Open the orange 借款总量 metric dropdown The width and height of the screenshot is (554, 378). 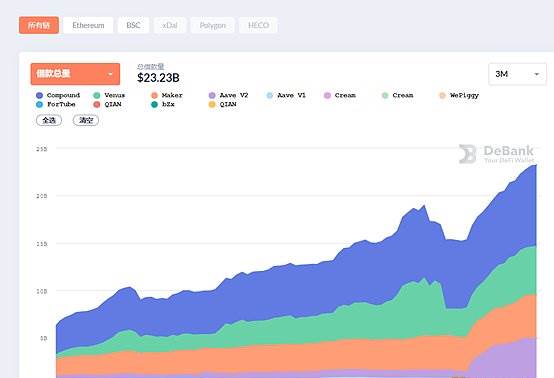(x=75, y=74)
